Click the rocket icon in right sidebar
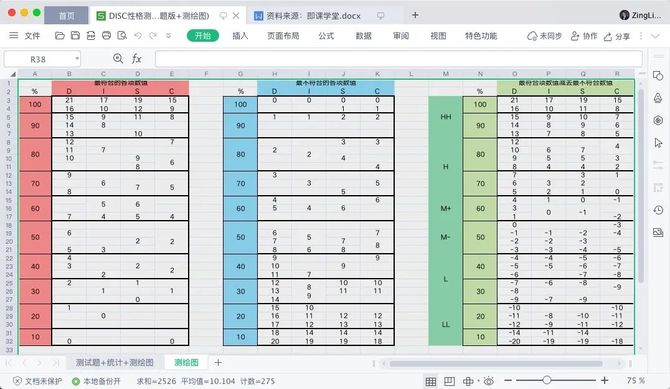Screen dimensions: 670x389 (x=658, y=98)
